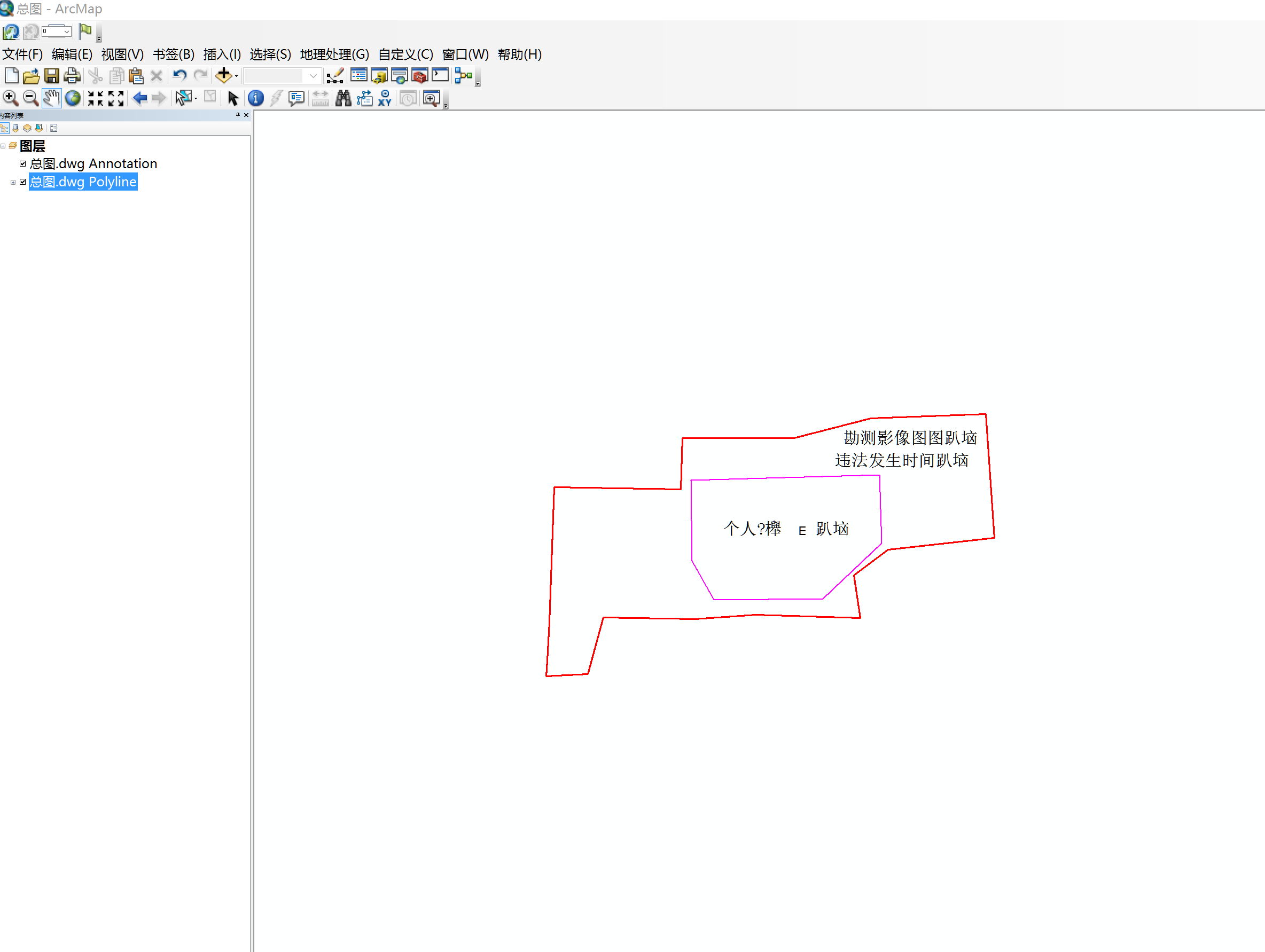Toggle visibility of 总图.dwg Polyline layer
Screen dimensions: 1265x952
23,182
